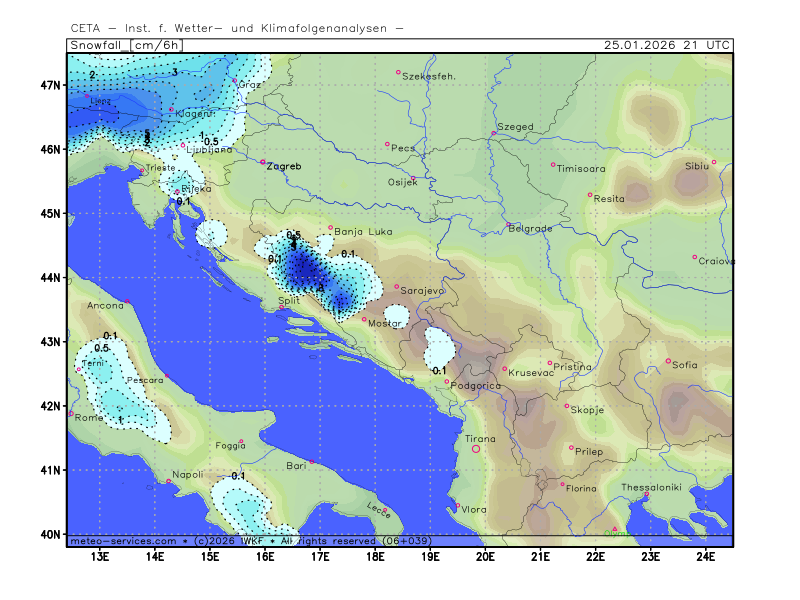Select the Szeged city marker
The width and height of the screenshot is (800, 600).
click(494, 133)
